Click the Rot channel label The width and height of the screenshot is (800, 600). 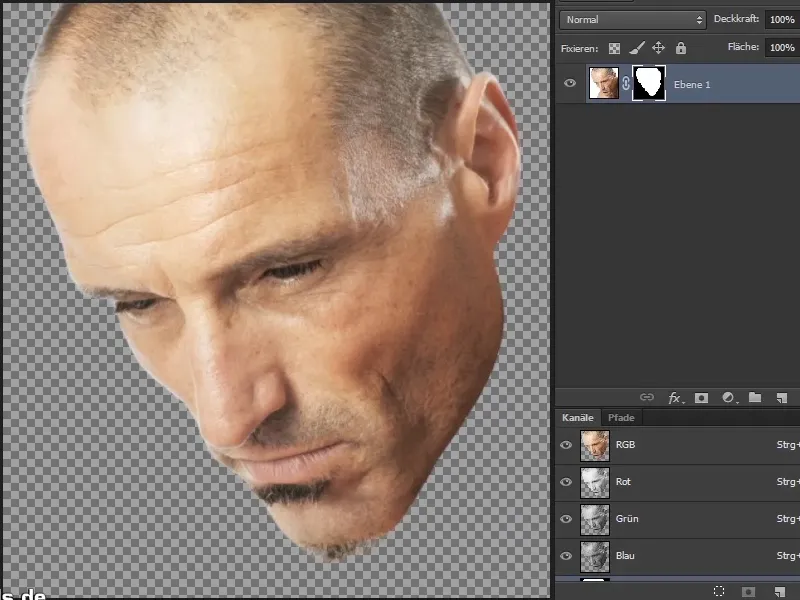click(623, 482)
